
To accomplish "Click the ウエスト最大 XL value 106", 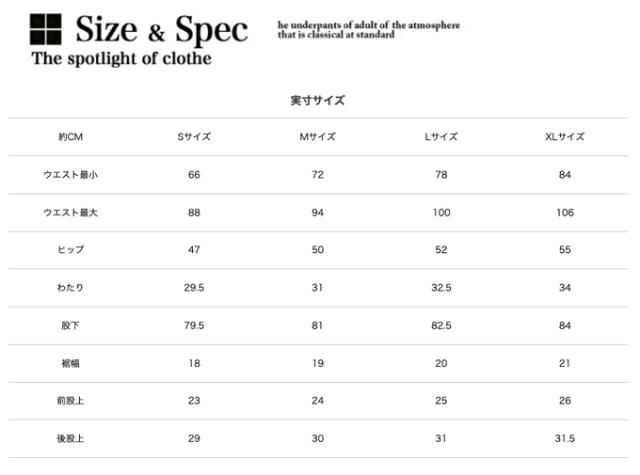I will [565, 213].
